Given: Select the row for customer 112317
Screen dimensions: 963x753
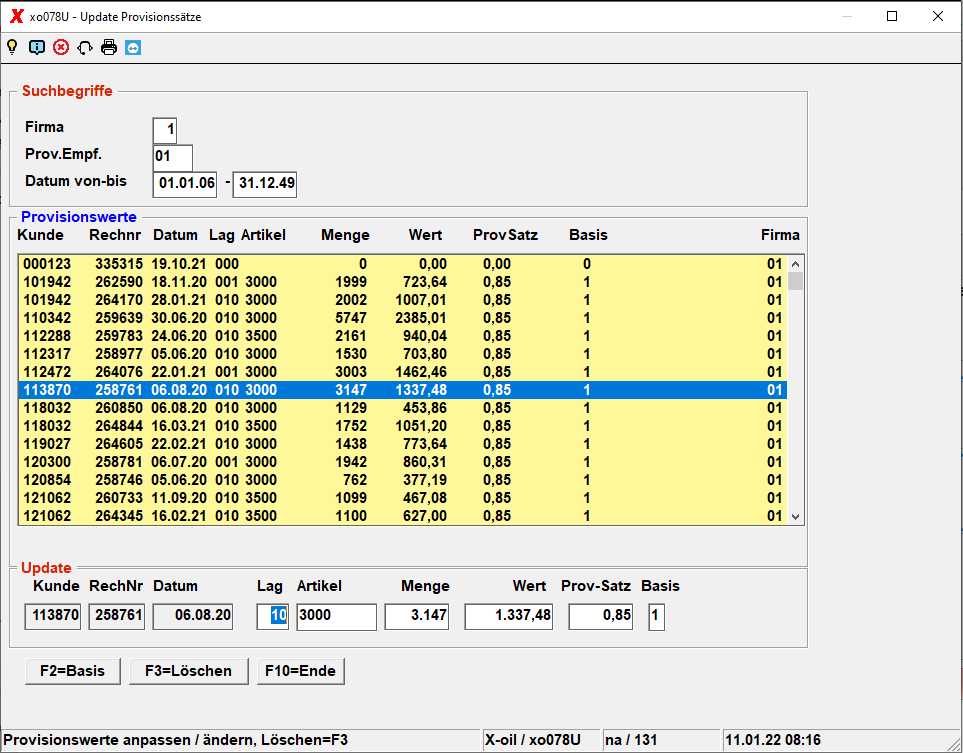Looking at the screenshot, I should (x=403, y=354).
